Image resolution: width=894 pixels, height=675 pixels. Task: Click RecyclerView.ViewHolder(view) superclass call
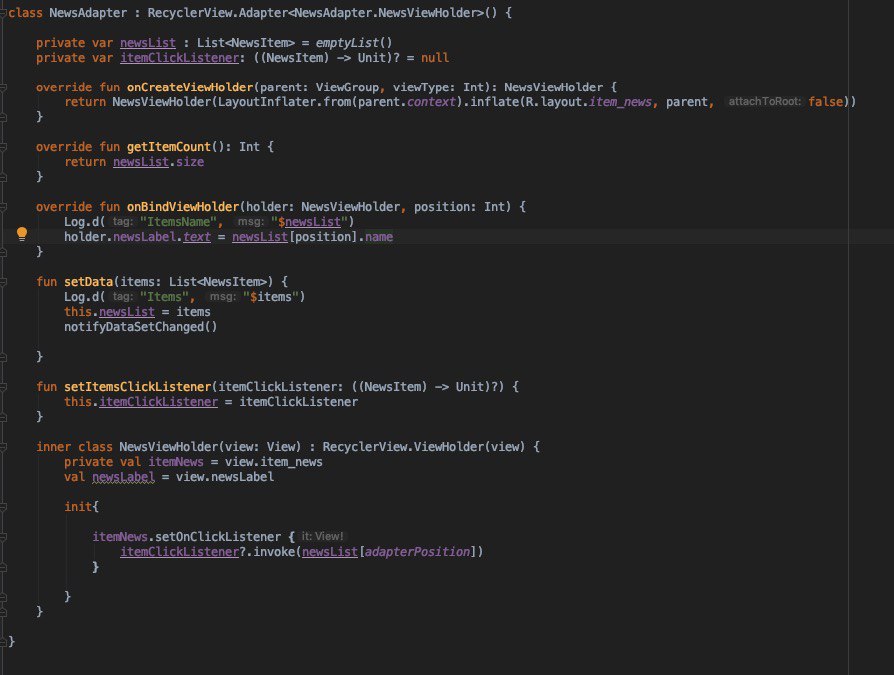[423, 447]
